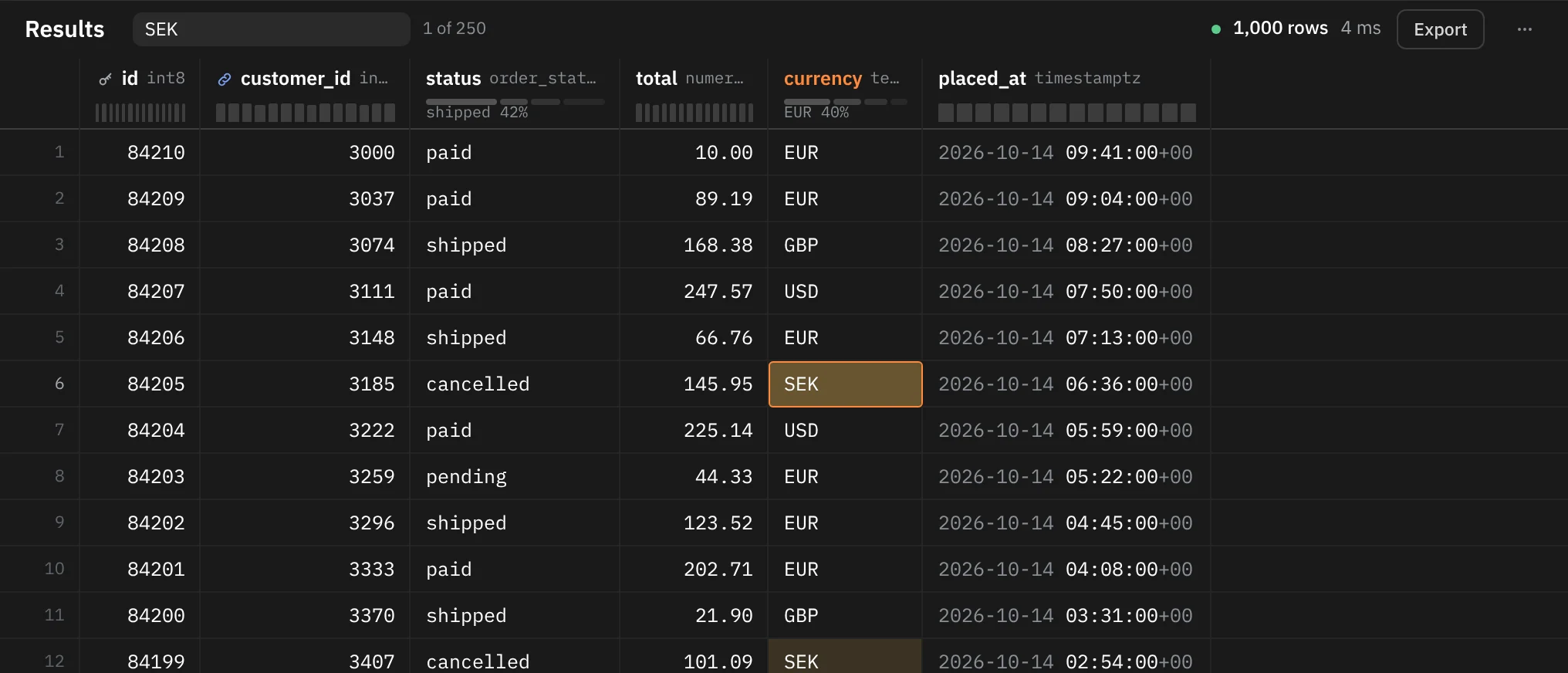
Task: Select customer_id cell 3000
Action: pyautogui.click(x=305, y=153)
